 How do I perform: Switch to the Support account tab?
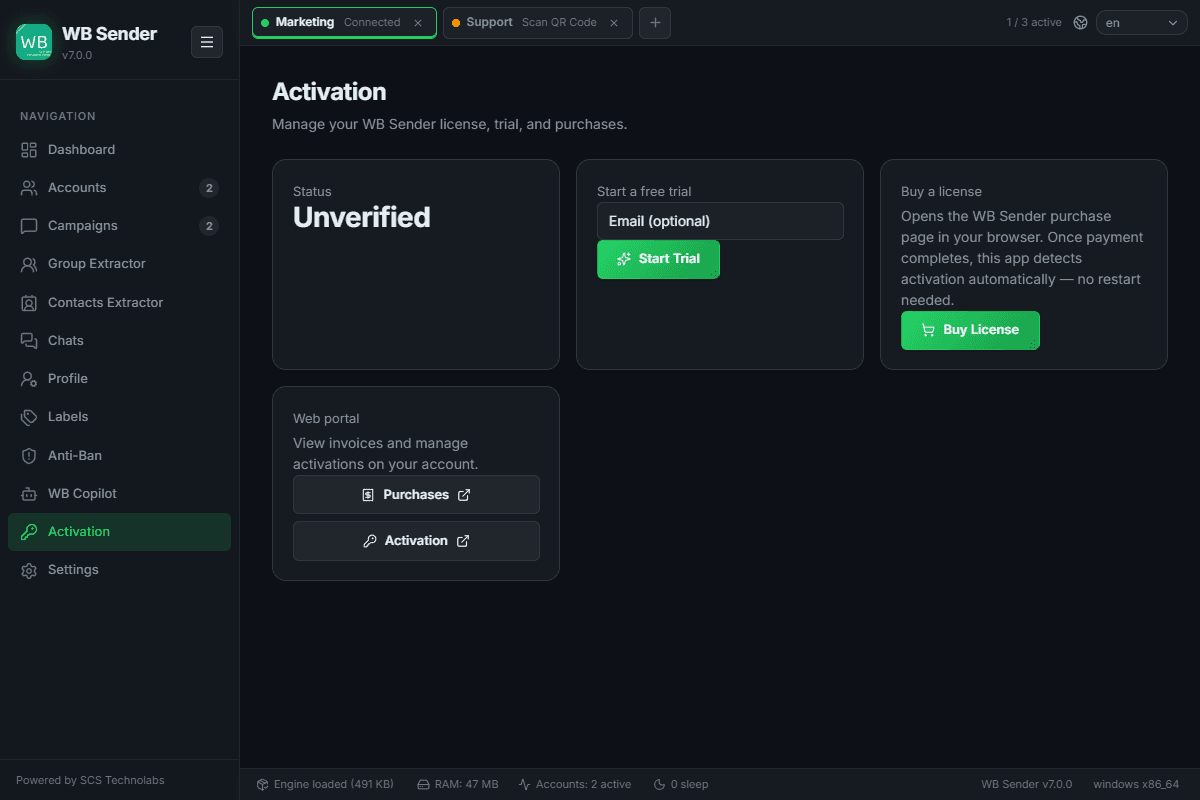coord(537,22)
